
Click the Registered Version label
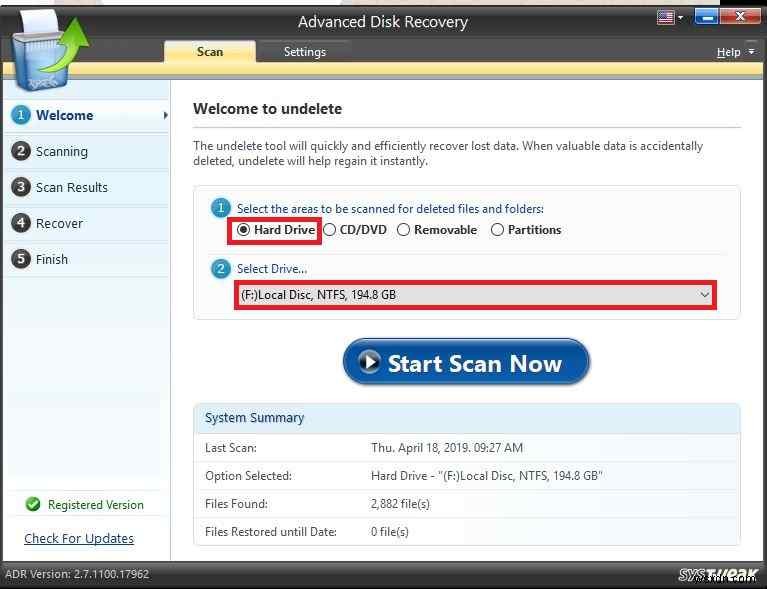pos(96,505)
